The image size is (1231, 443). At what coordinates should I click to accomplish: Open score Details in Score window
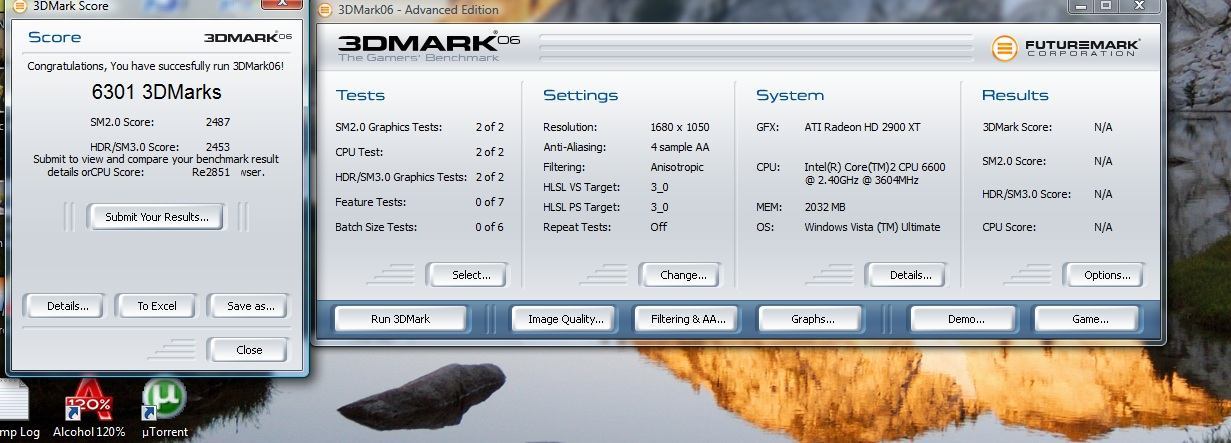[68, 306]
